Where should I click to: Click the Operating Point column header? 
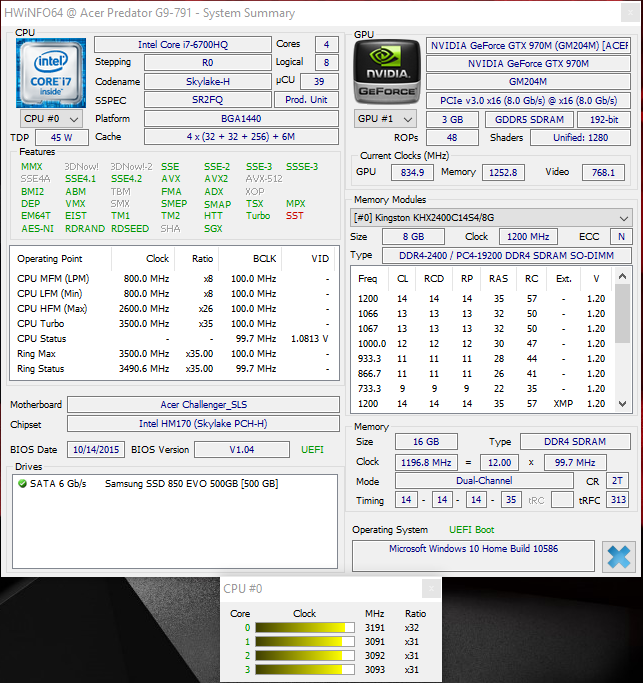tap(61, 259)
